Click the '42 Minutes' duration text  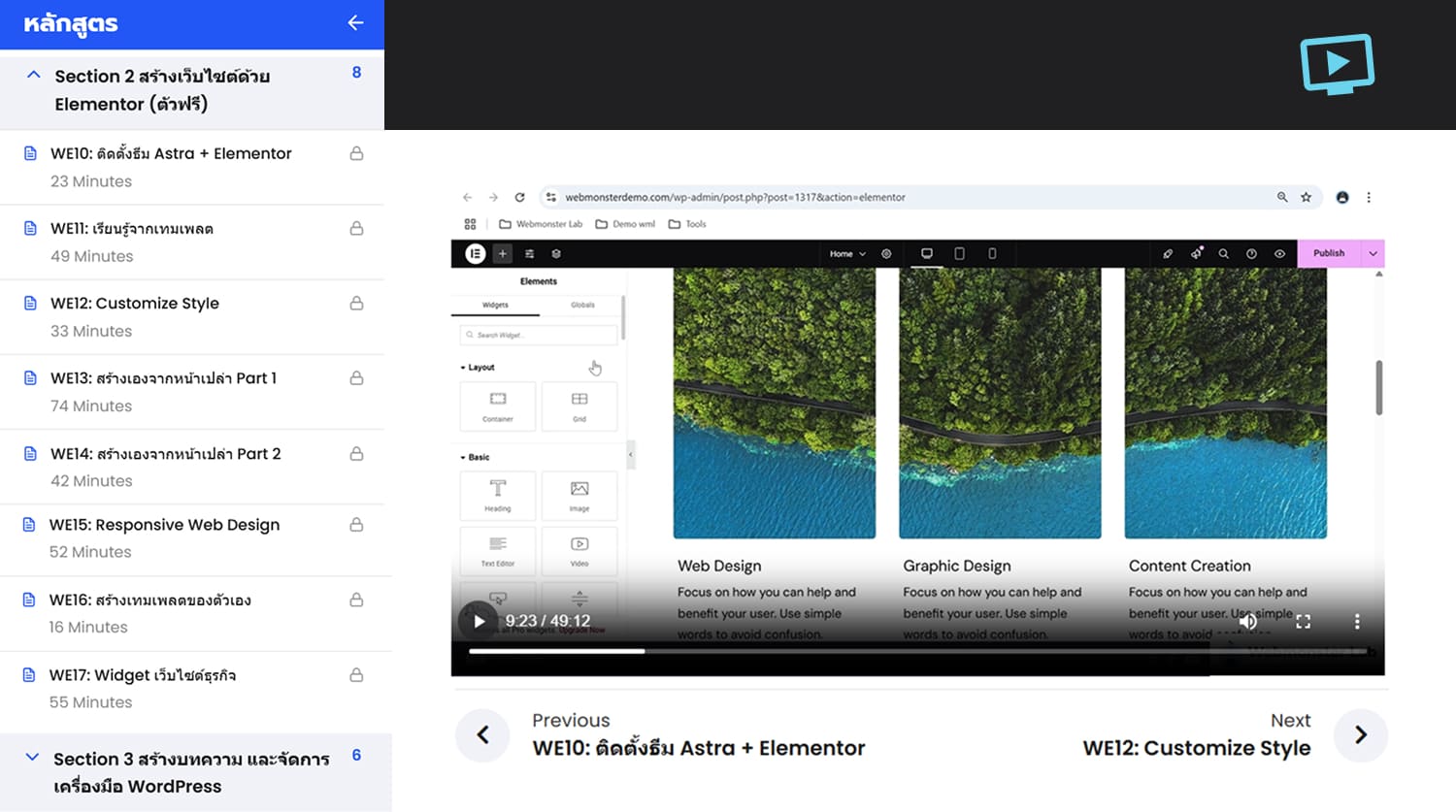coord(91,480)
